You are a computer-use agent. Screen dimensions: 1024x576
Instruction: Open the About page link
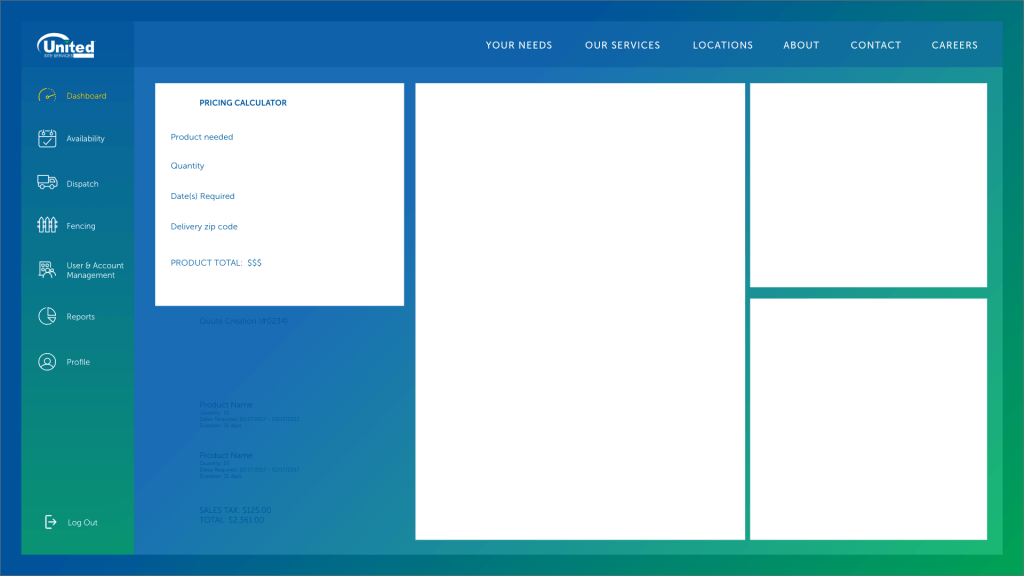point(801,45)
